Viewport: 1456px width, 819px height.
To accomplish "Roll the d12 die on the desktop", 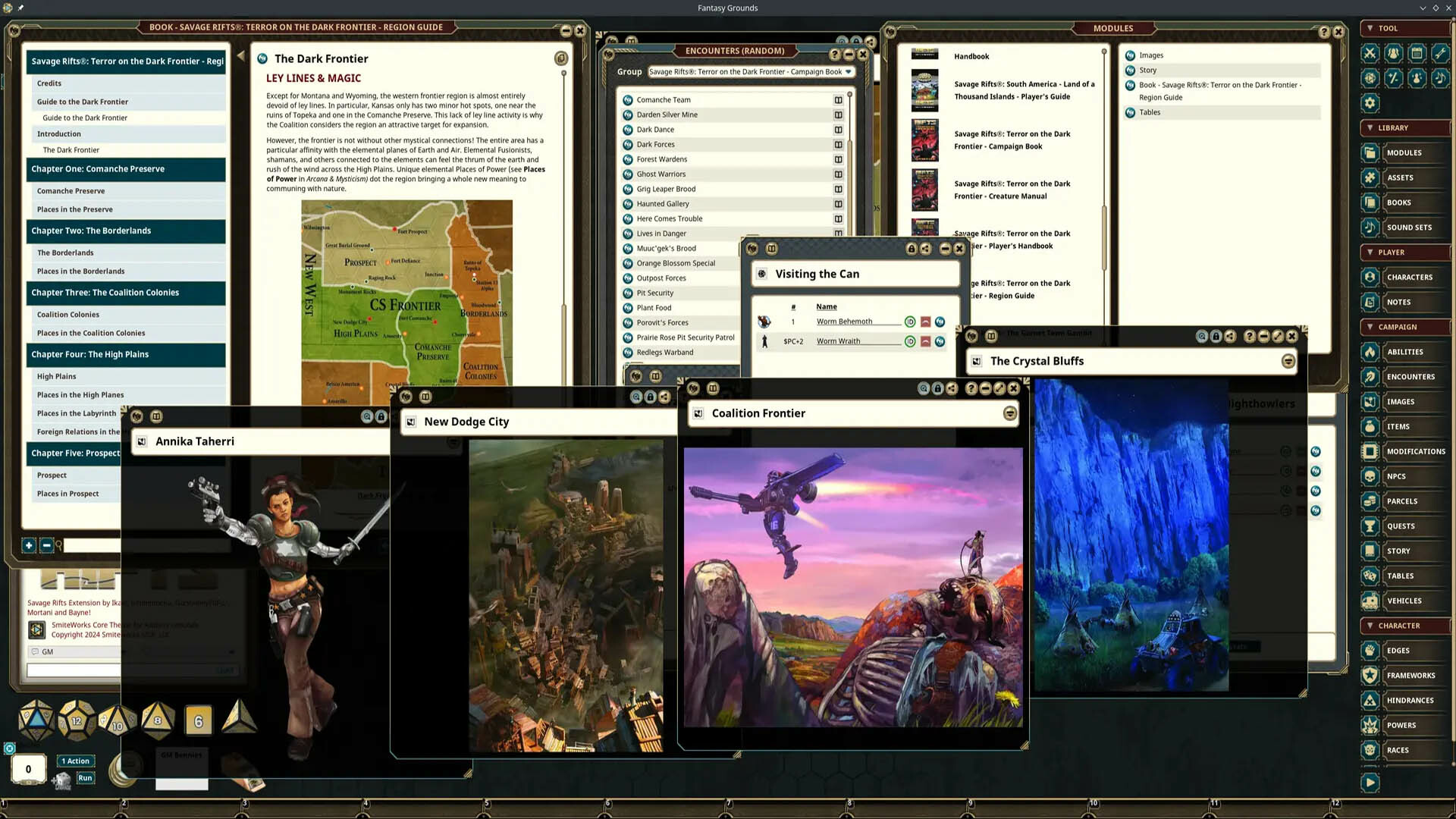I will pos(76,720).
